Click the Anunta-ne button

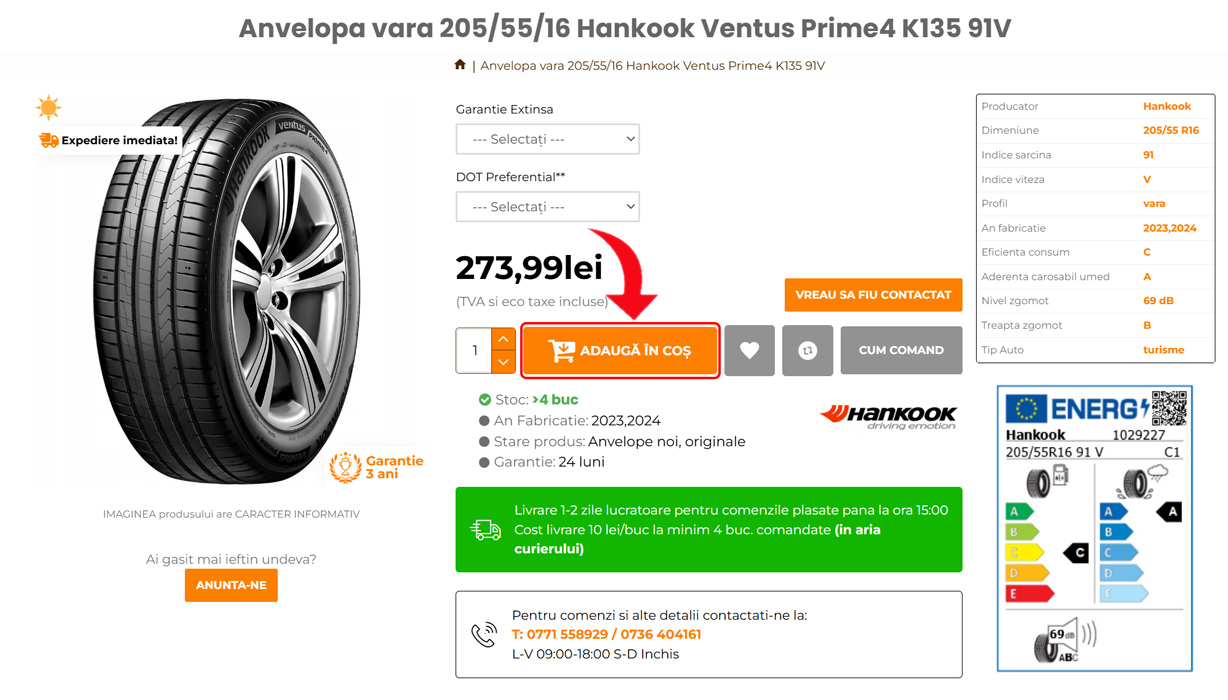pos(231,585)
